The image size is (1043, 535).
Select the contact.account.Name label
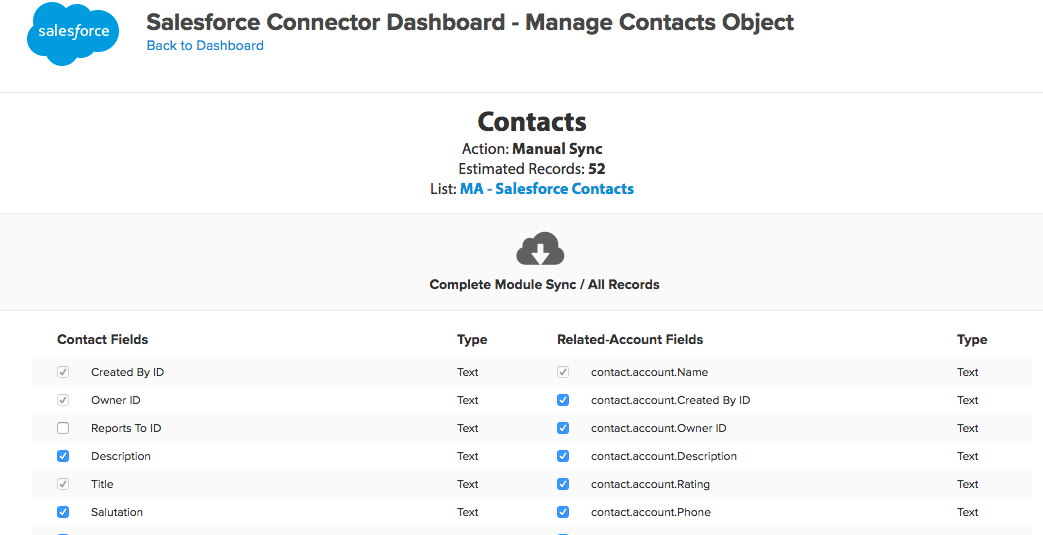(649, 372)
